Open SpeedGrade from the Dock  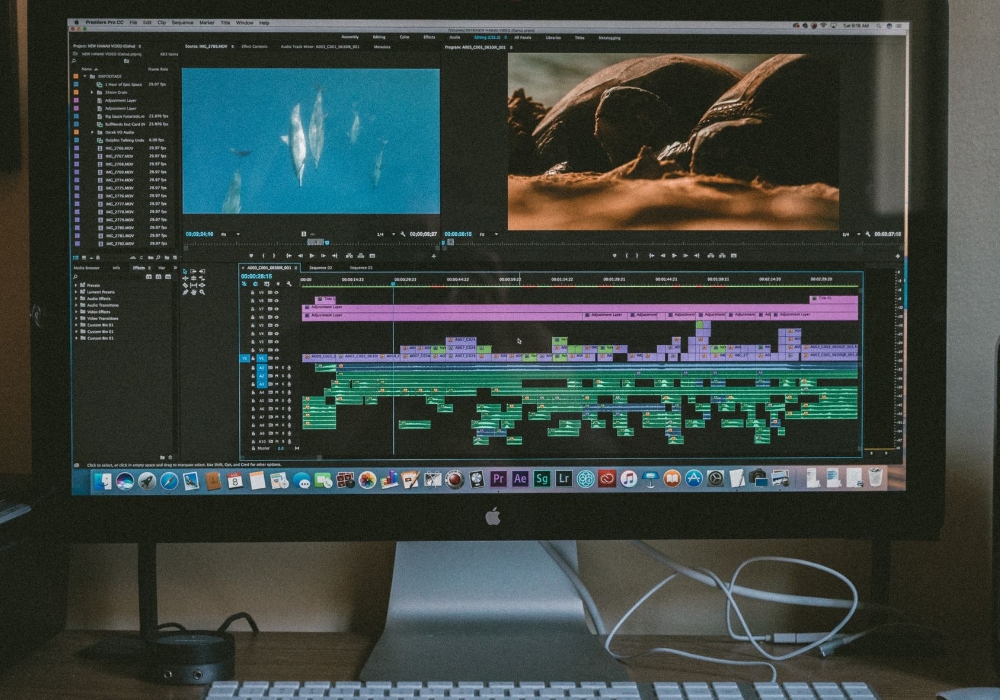541,478
